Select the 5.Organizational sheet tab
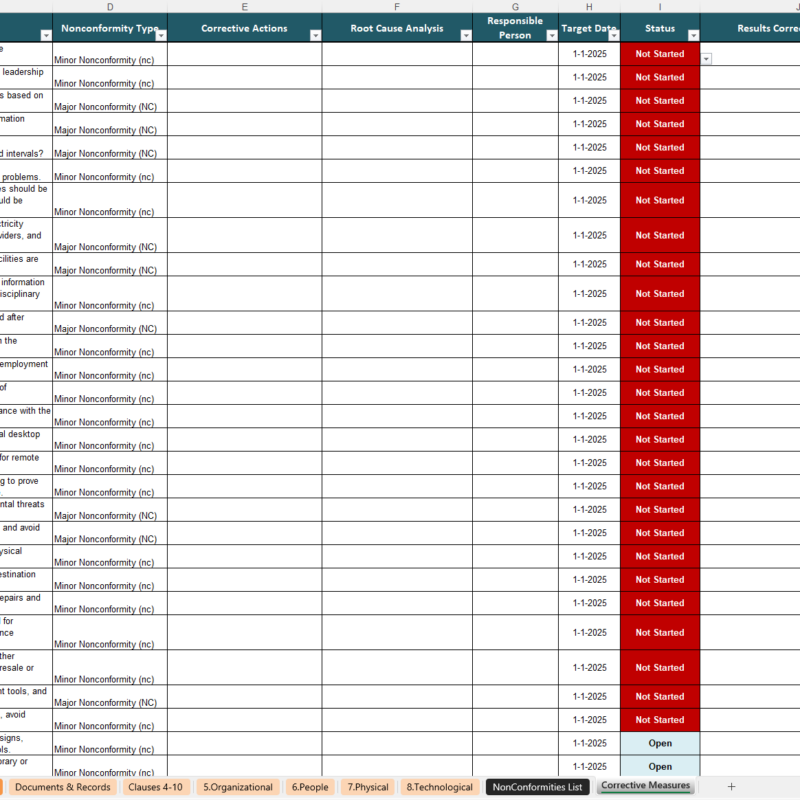This screenshot has height=800, width=800. pyautogui.click(x=238, y=787)
